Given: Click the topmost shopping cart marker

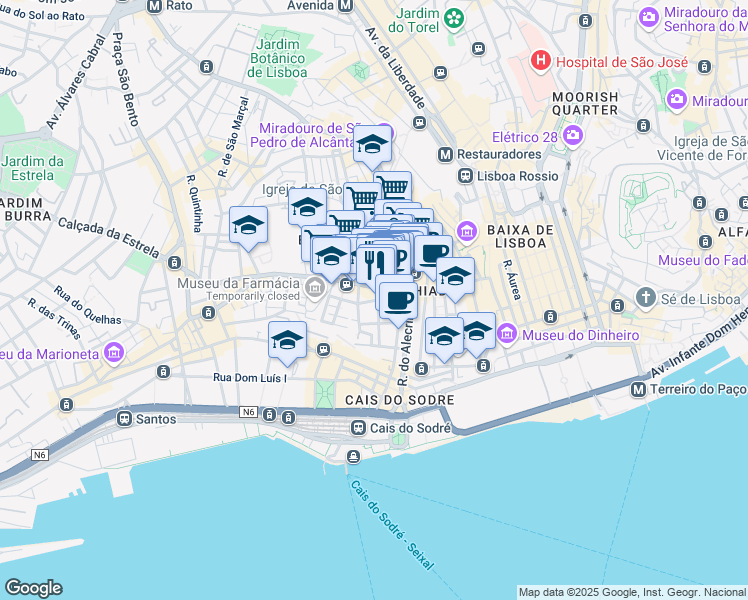Looking at the screenshot, I should click(393, 186).
